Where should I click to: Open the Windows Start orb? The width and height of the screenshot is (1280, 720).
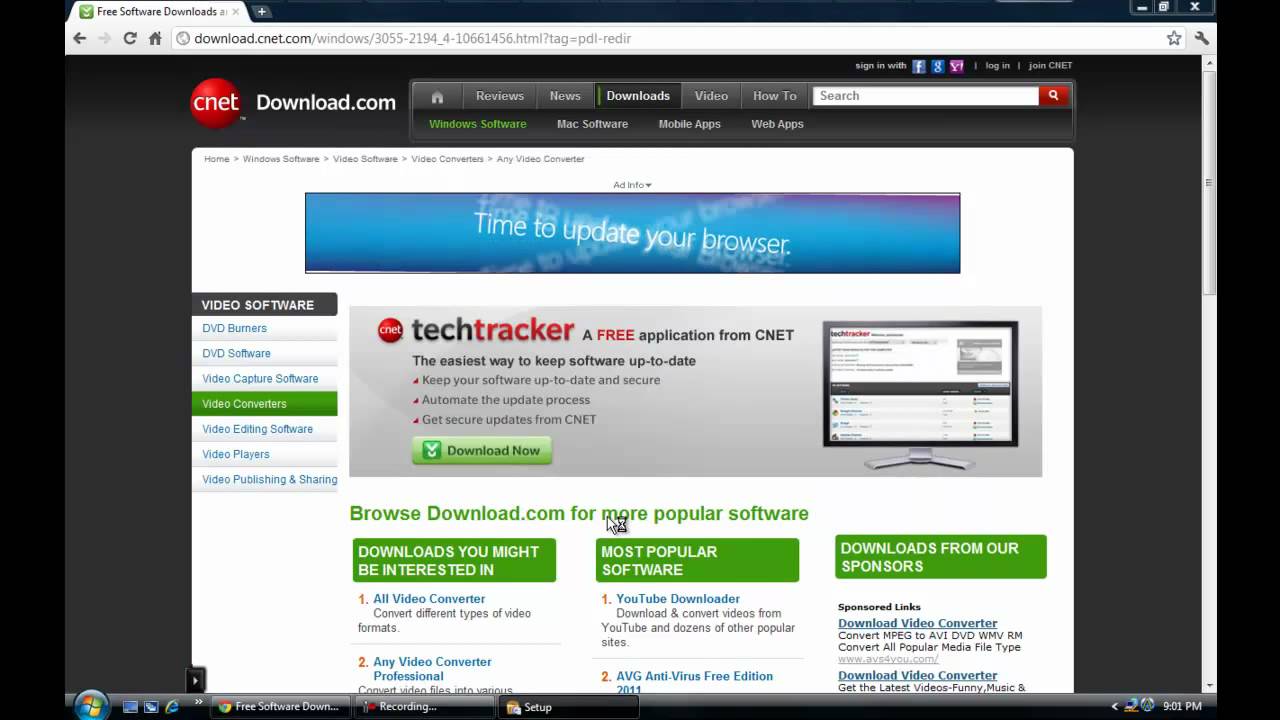[x=91, y=705]
